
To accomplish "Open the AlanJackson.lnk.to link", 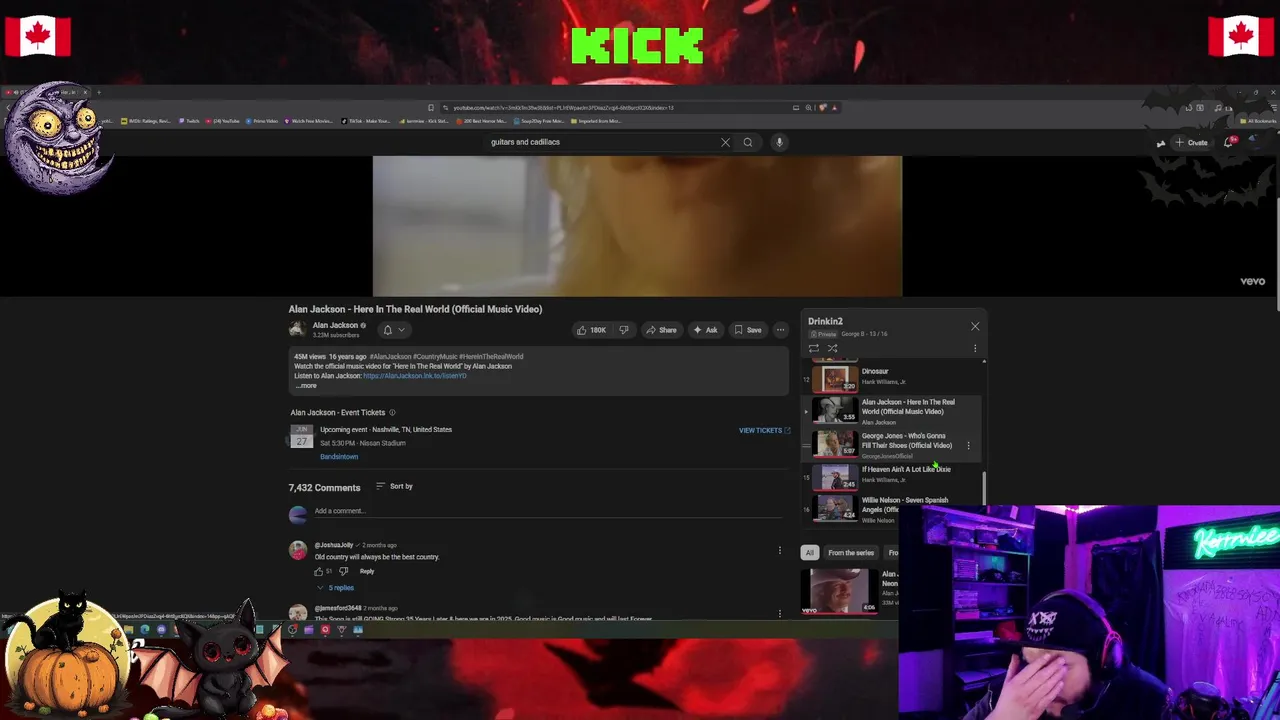I will click(x=415, y=376).
